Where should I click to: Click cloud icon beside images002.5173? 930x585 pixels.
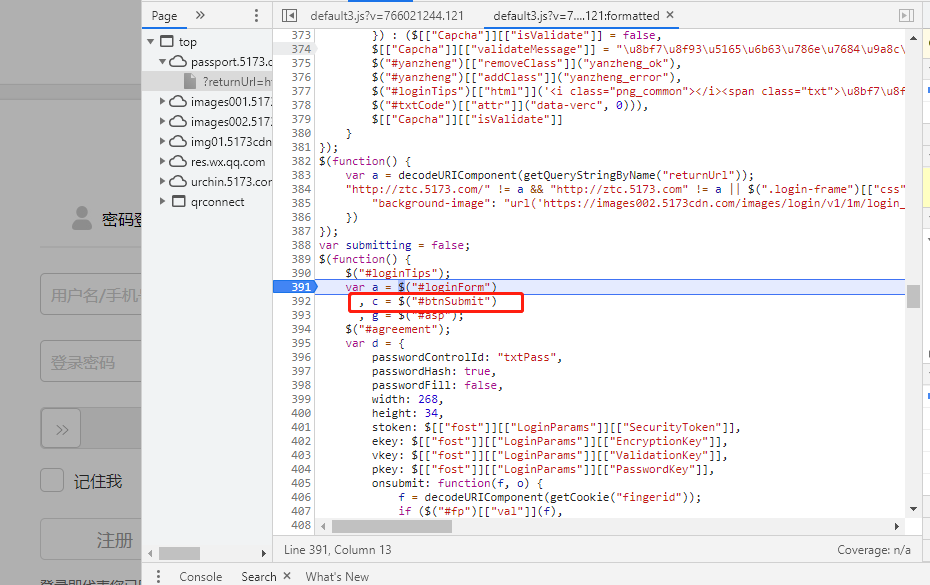[178, 122]
